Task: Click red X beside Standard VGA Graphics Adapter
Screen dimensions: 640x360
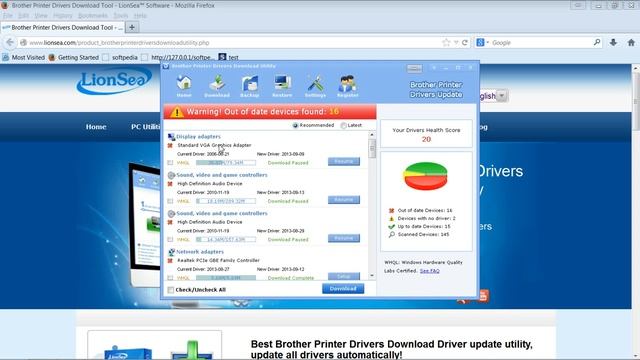Action: tap(170, 145)
